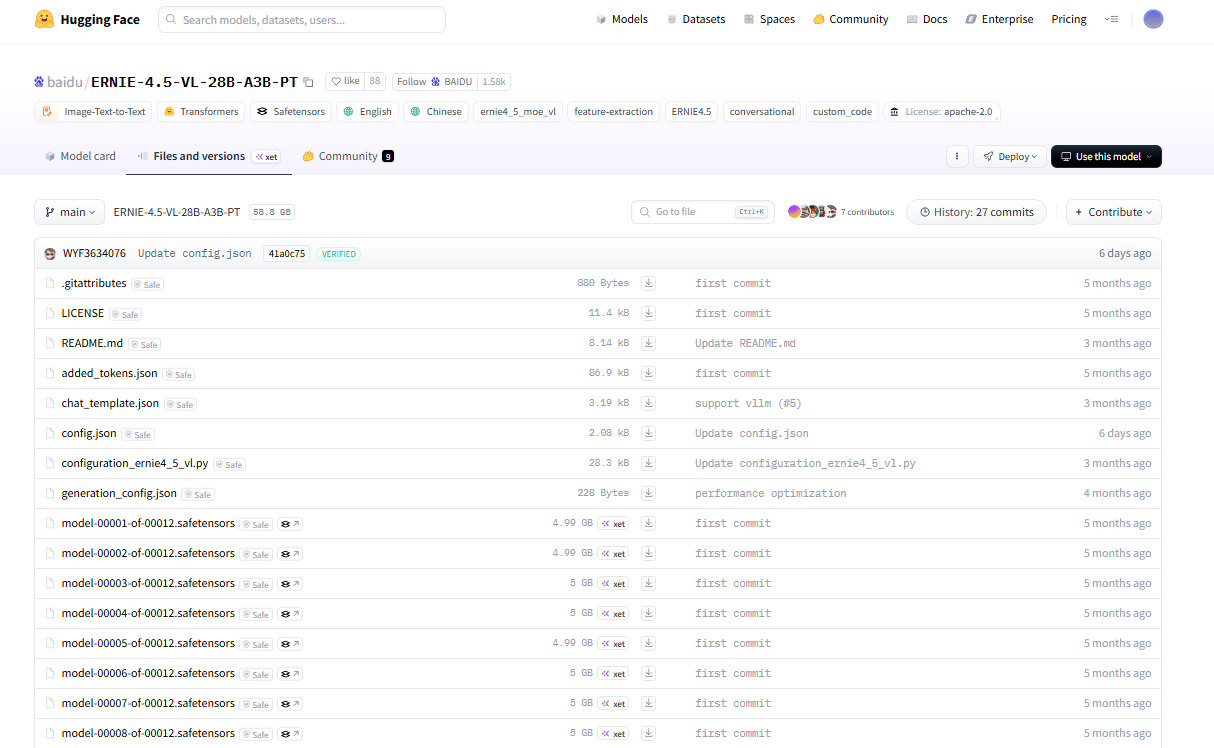Copy model name with the copy icon
The height and width of the screenshot is (748, 1214).
[x=308, y=82]
